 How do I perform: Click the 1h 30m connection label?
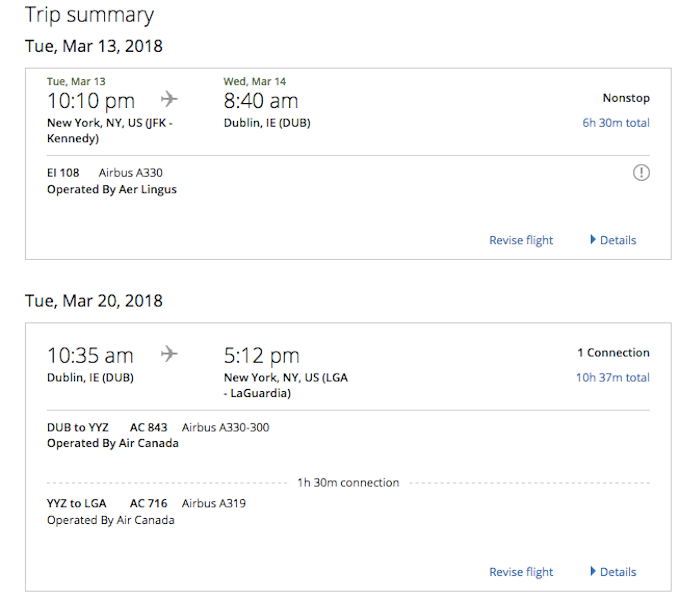(x=348, y=483)
